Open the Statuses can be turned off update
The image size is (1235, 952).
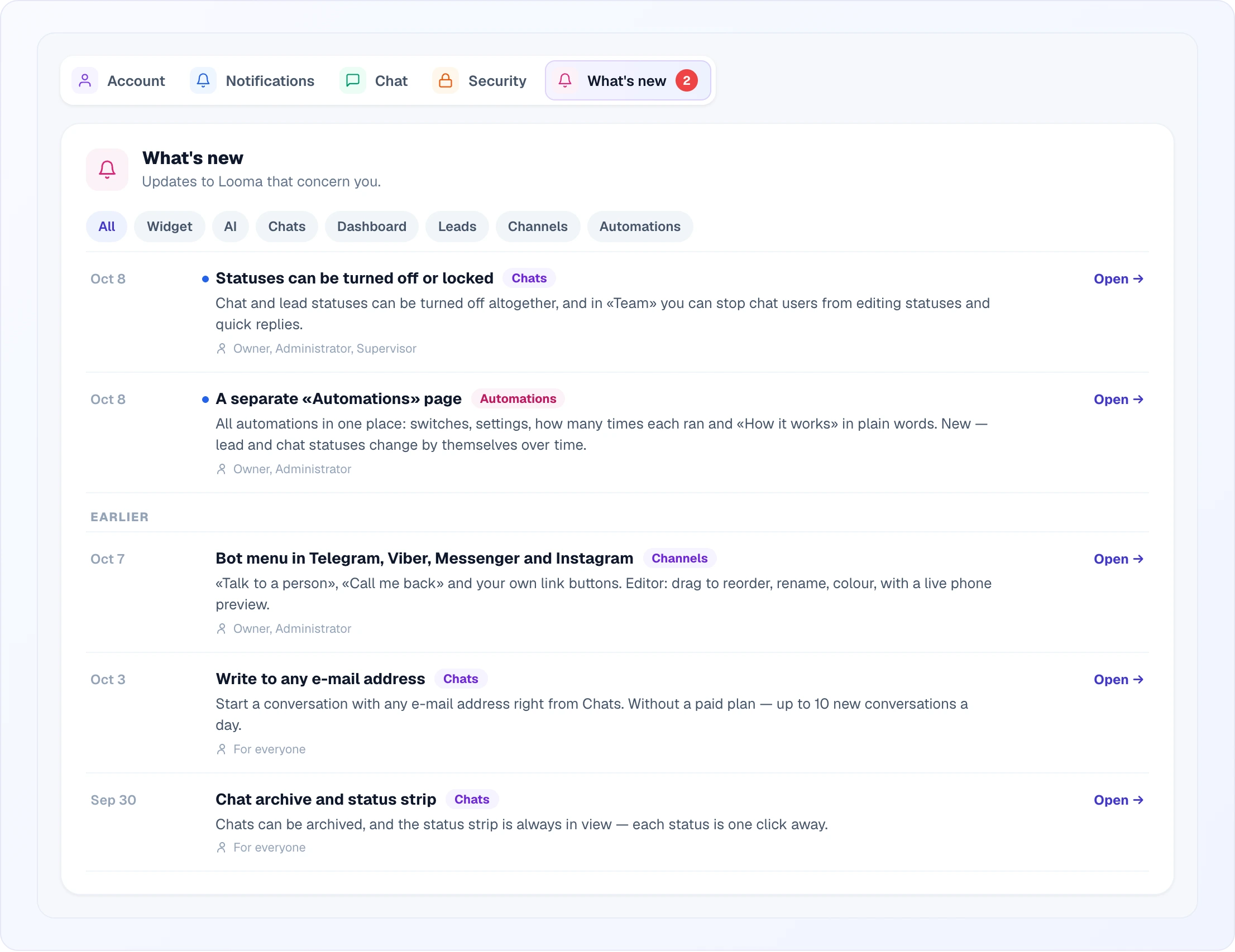tap(1118, 279)
